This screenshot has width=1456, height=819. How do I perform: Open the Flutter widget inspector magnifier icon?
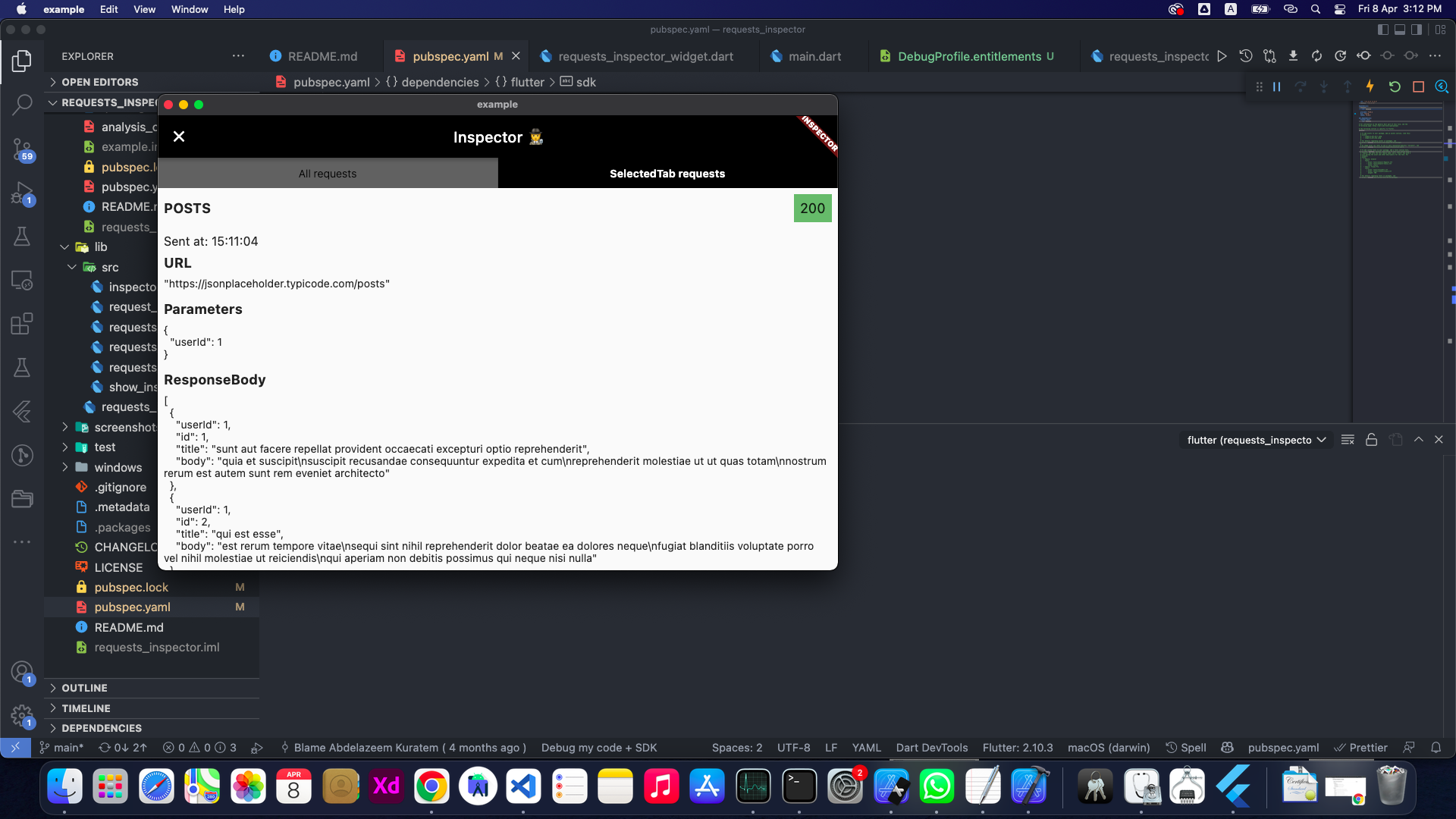pyautogui.click(x=1442, y=86)
